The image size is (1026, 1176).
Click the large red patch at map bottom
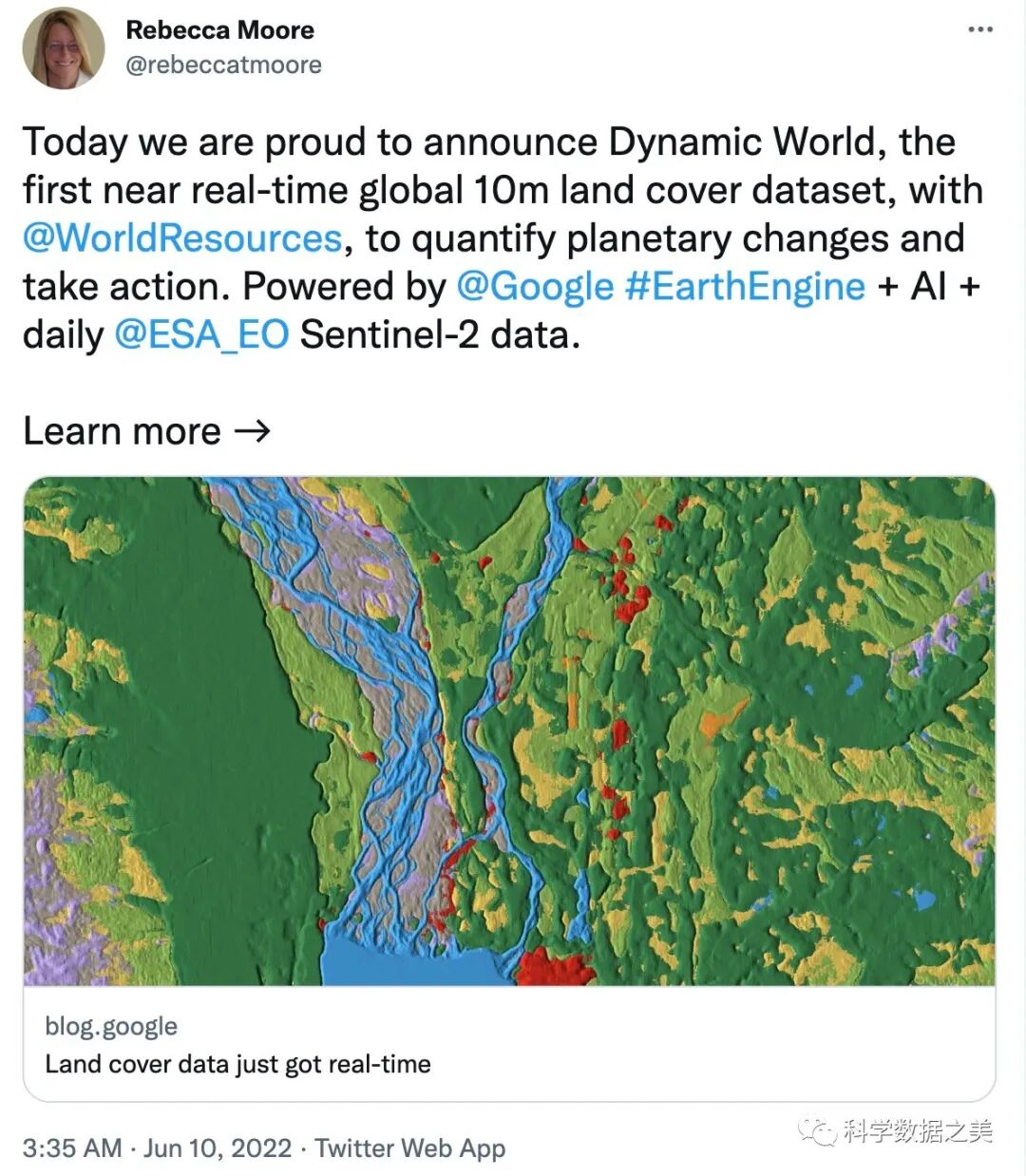554,969
